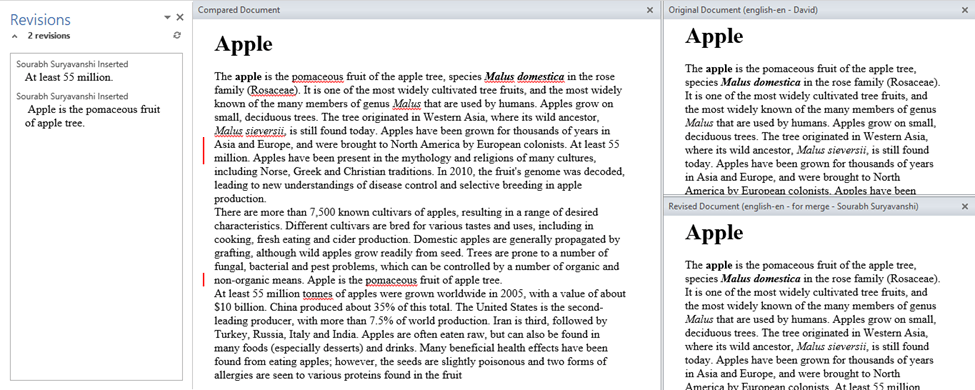Click the Original Document (english-en - David) title bar
The height and width of the screenshot is (390, 975).
point(818,10)
